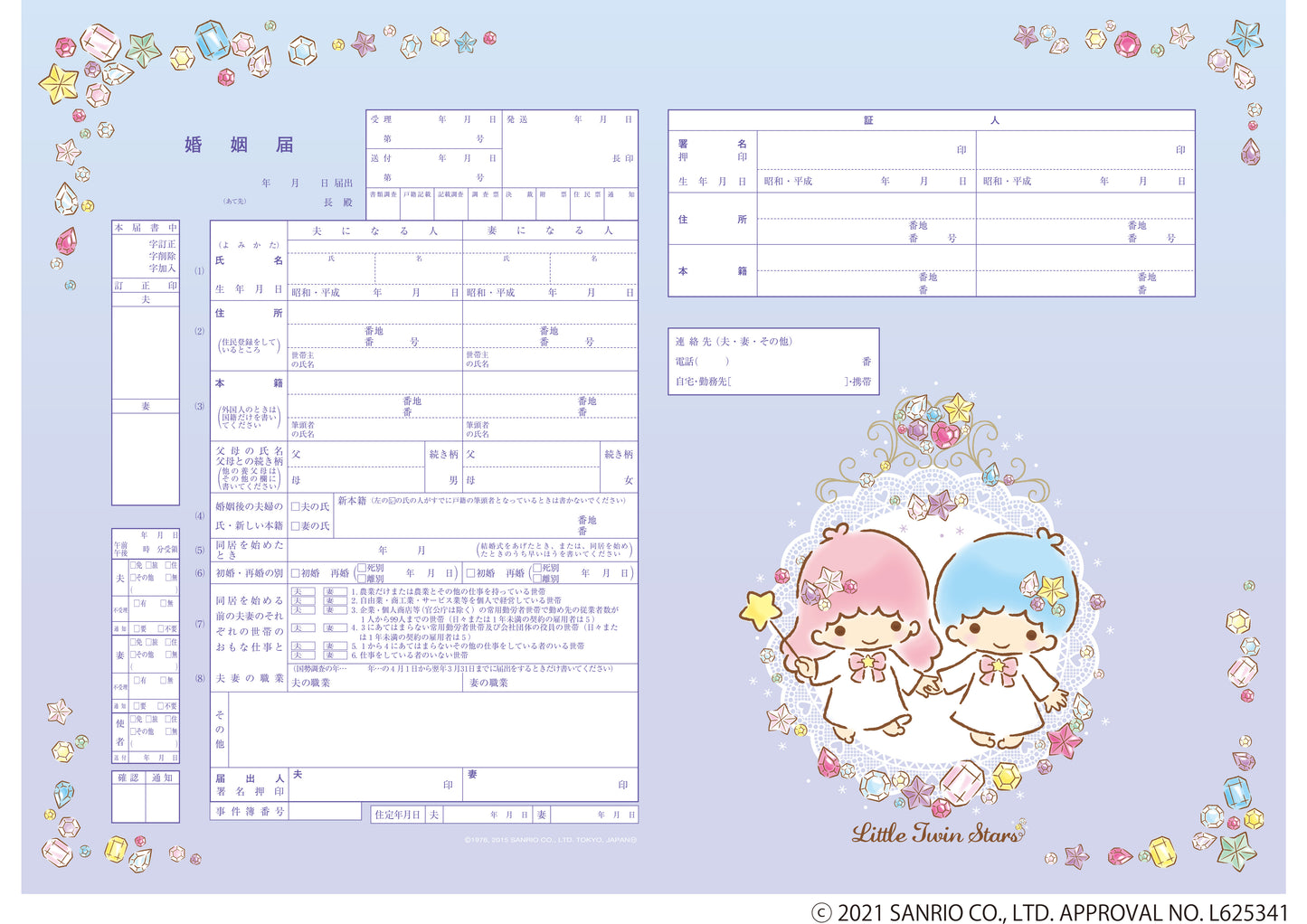Viewport: 1307px width, 924px height.
Task: Tick the wife's 死別 checkbox
Action: coord(537,569)
